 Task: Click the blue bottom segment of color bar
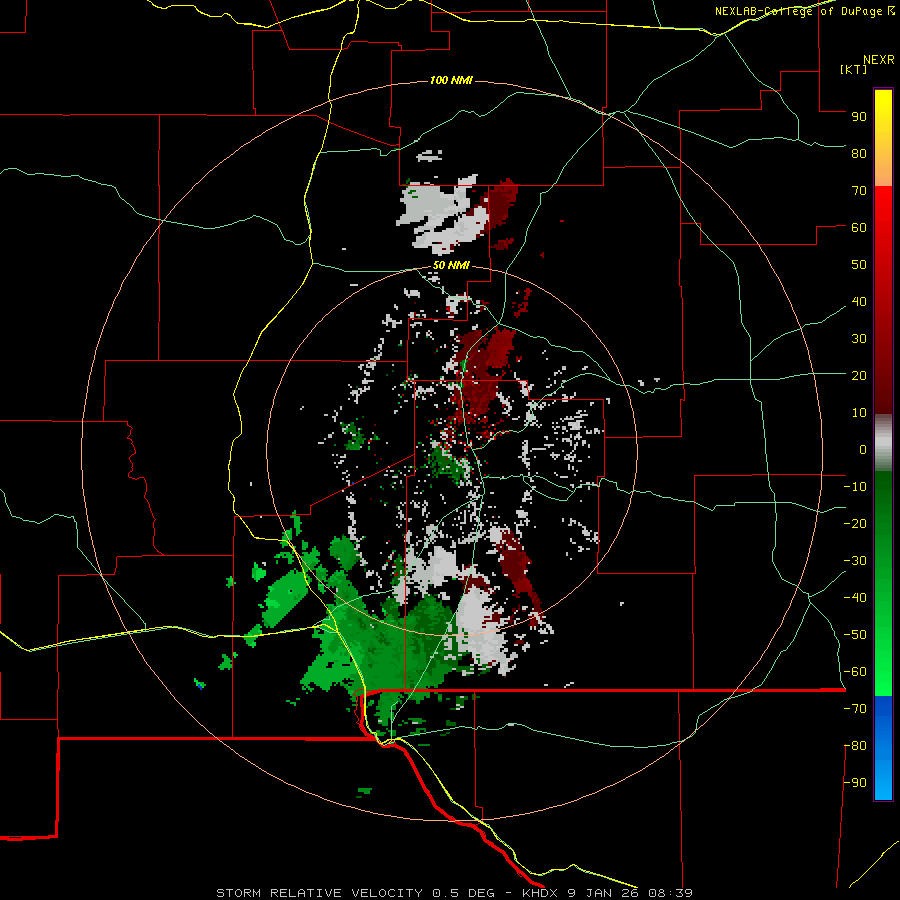(883, 748)
